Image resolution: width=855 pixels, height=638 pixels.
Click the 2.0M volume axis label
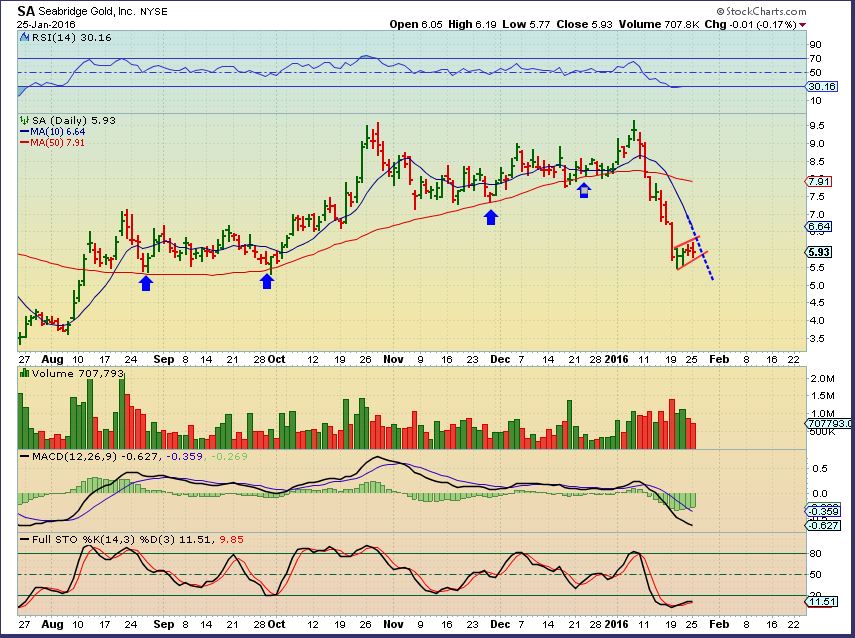(x=823, y=378)
